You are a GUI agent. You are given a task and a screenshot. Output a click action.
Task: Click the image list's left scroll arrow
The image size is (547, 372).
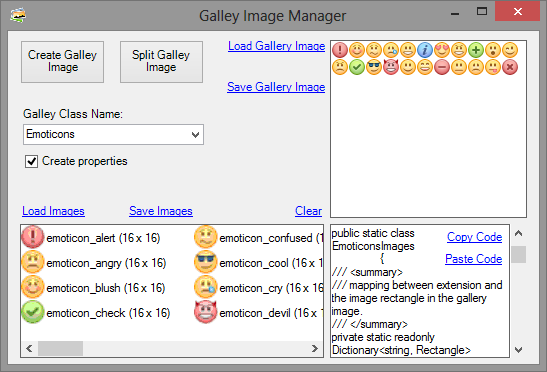(x=29, y=348)
